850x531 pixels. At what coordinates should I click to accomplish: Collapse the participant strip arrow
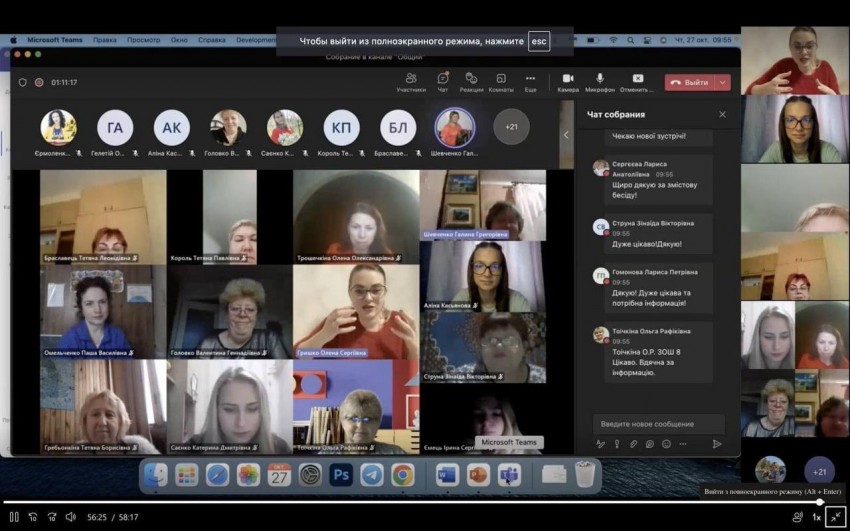pos(566,134)
